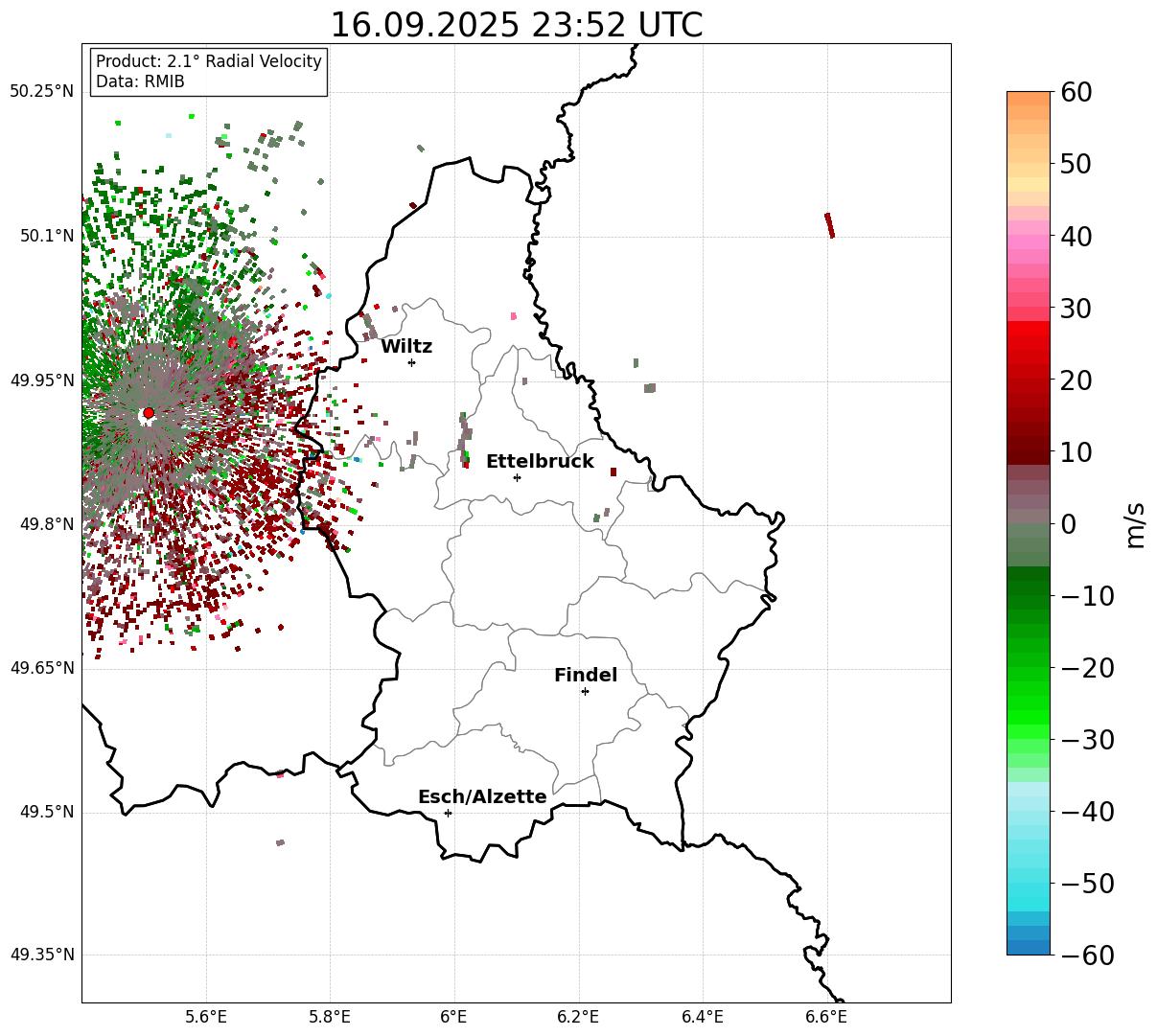This screenshot has width=1157, height=1036.
Task: Pick the pink swatch near 40 m/s
Action: 1029,242
